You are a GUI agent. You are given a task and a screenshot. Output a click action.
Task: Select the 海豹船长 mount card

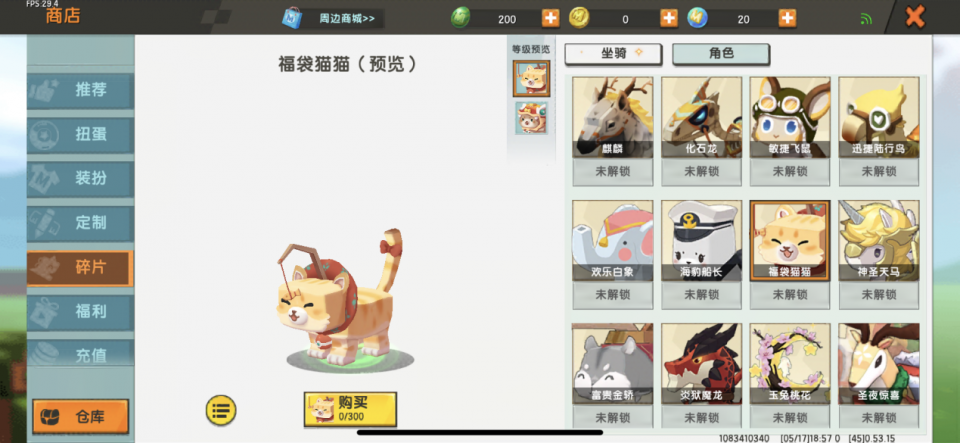click(702, 254)
